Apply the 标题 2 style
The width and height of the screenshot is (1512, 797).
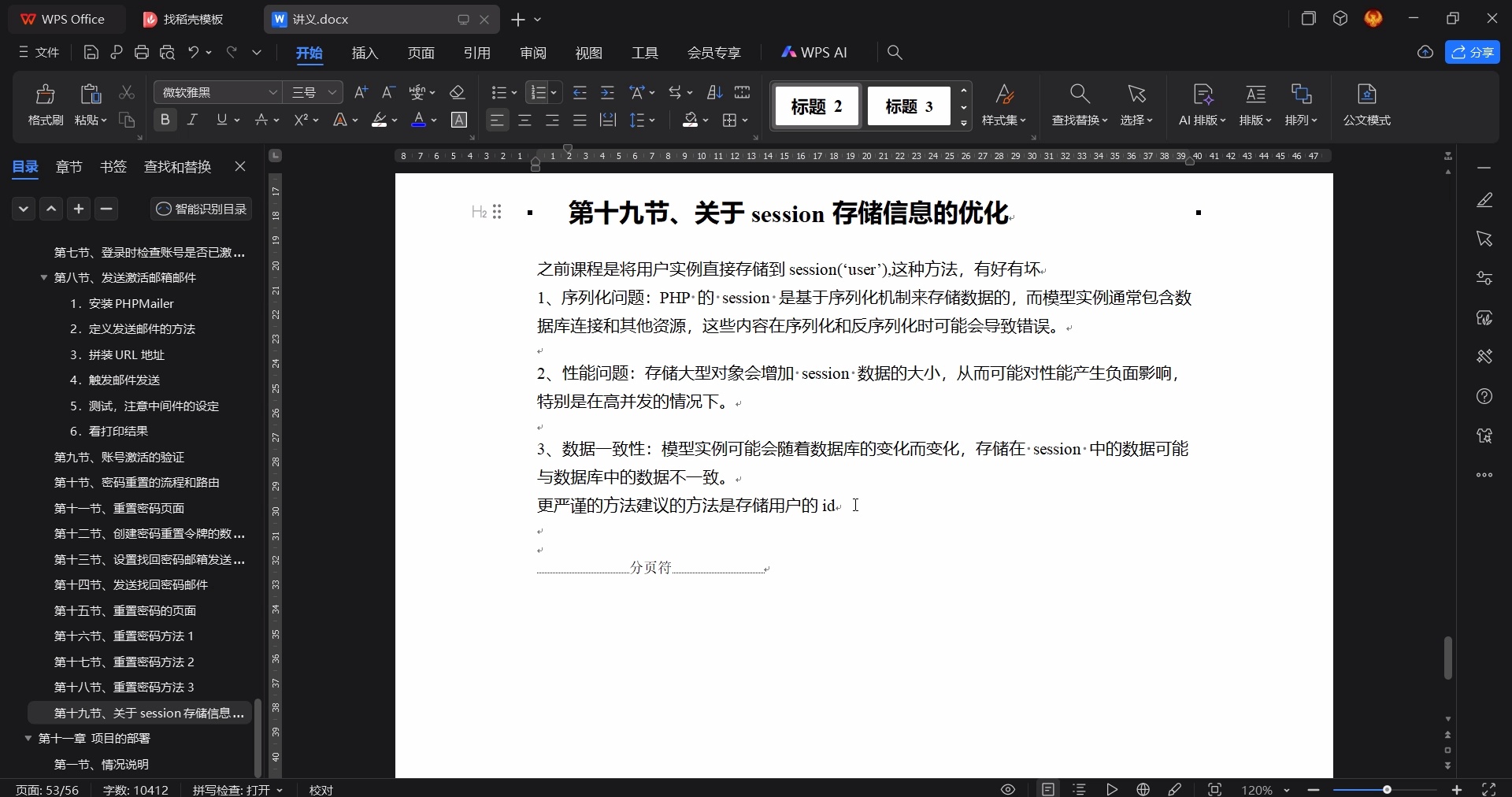(x=816, y=106)
